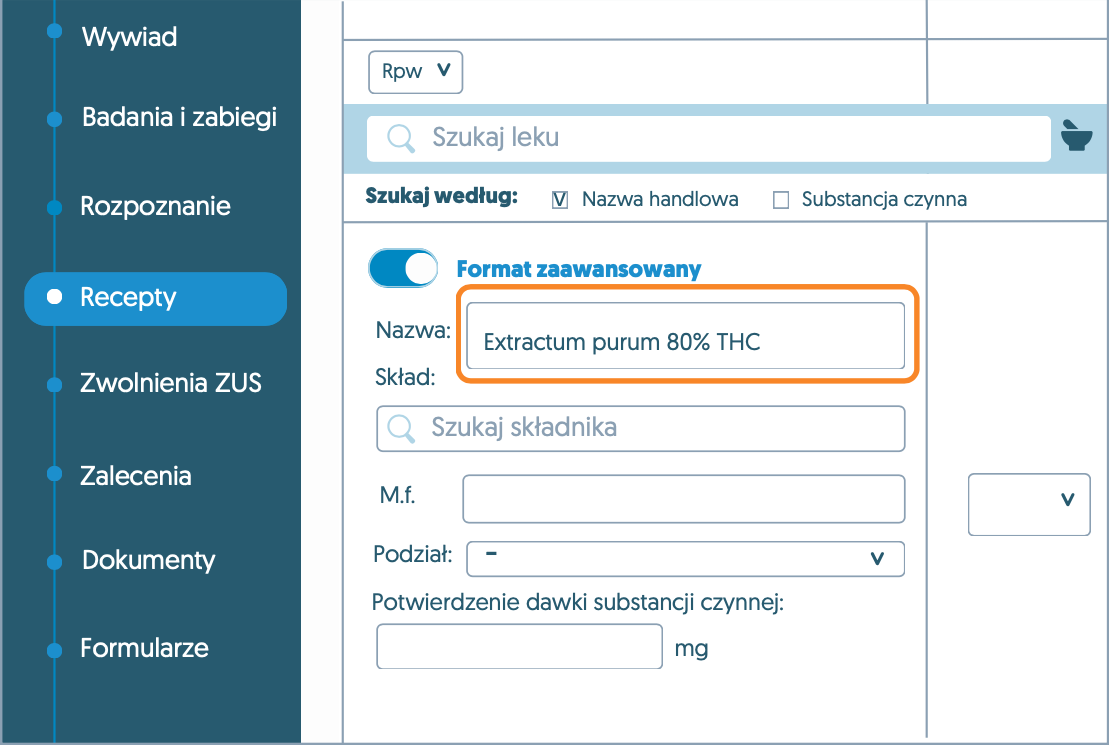
Task: Focus the M.f. input field
Action: [683, 498]
